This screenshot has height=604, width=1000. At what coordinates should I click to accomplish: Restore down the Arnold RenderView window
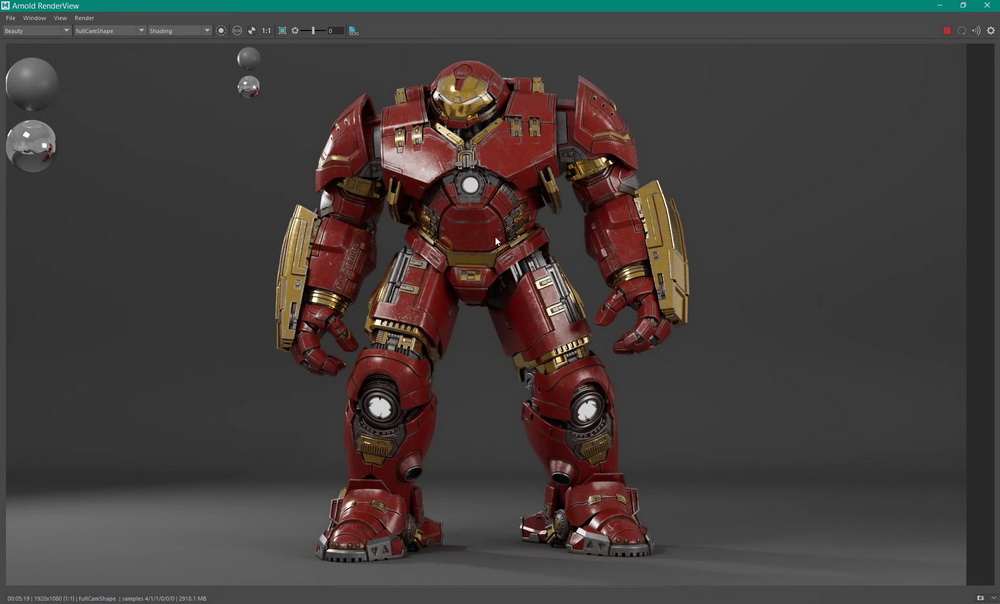coord(963,5)
